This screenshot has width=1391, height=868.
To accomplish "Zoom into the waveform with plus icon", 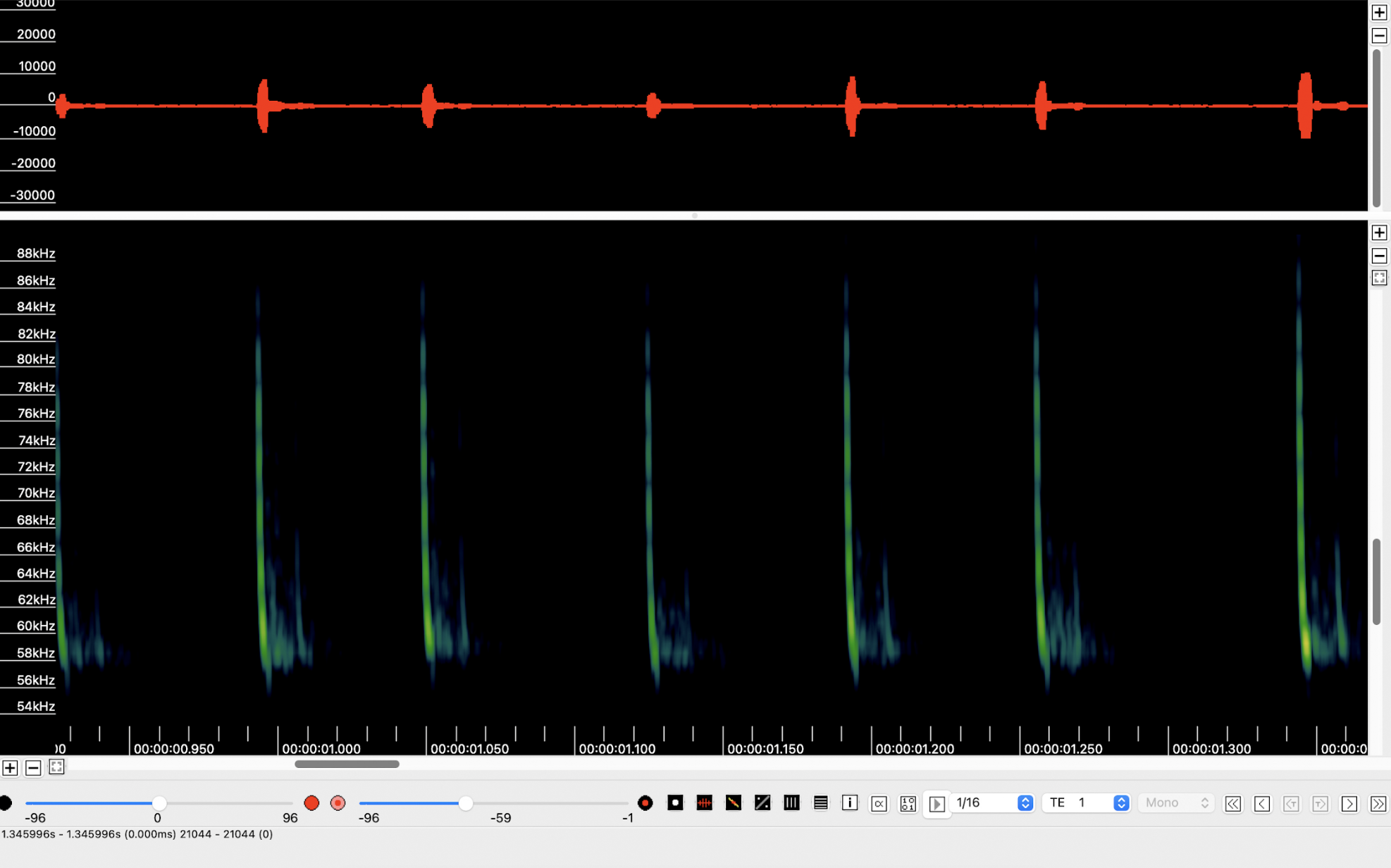I will tap(1380, 12).
